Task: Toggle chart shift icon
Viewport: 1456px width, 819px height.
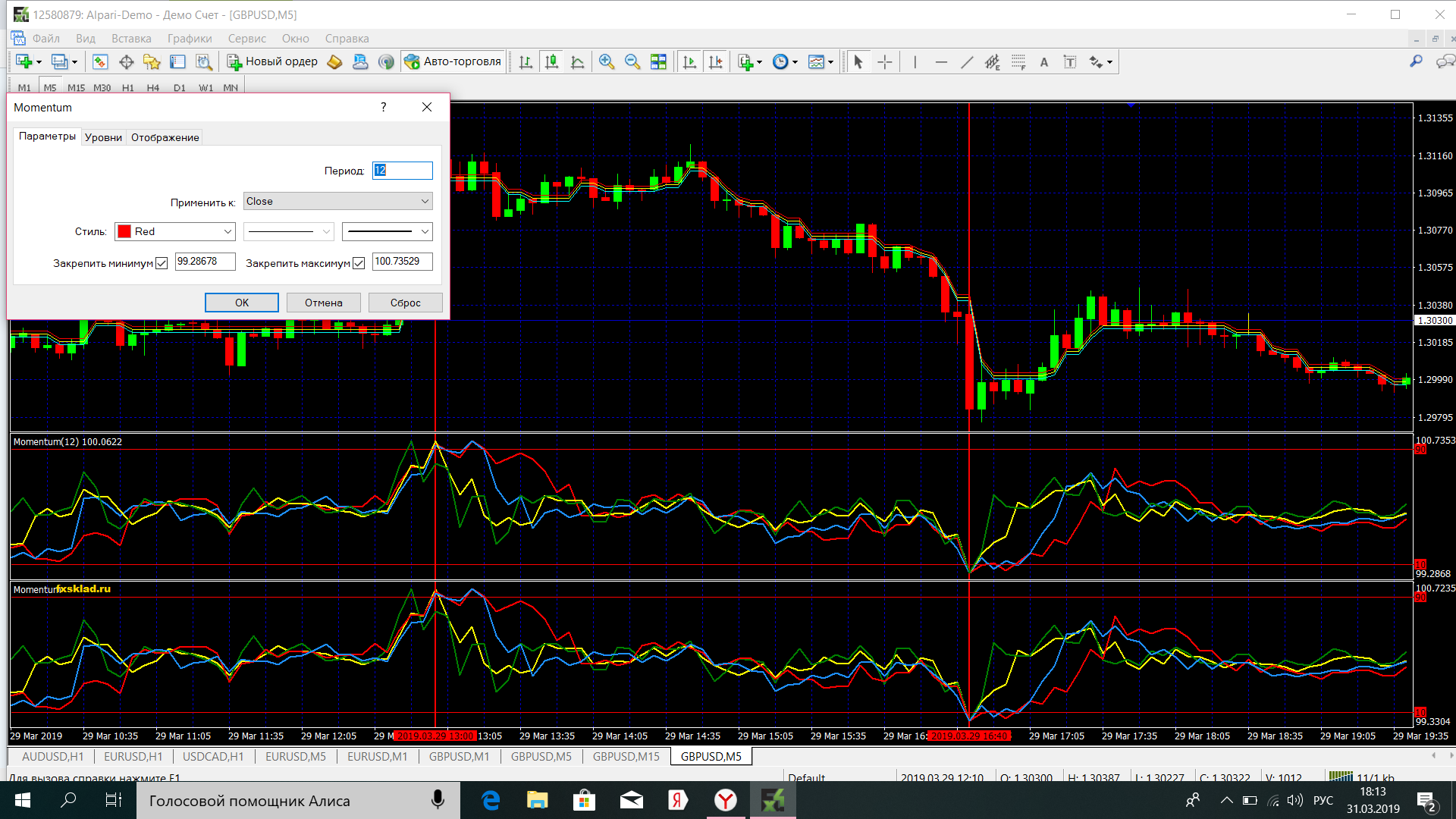Action: pos(714,62)
